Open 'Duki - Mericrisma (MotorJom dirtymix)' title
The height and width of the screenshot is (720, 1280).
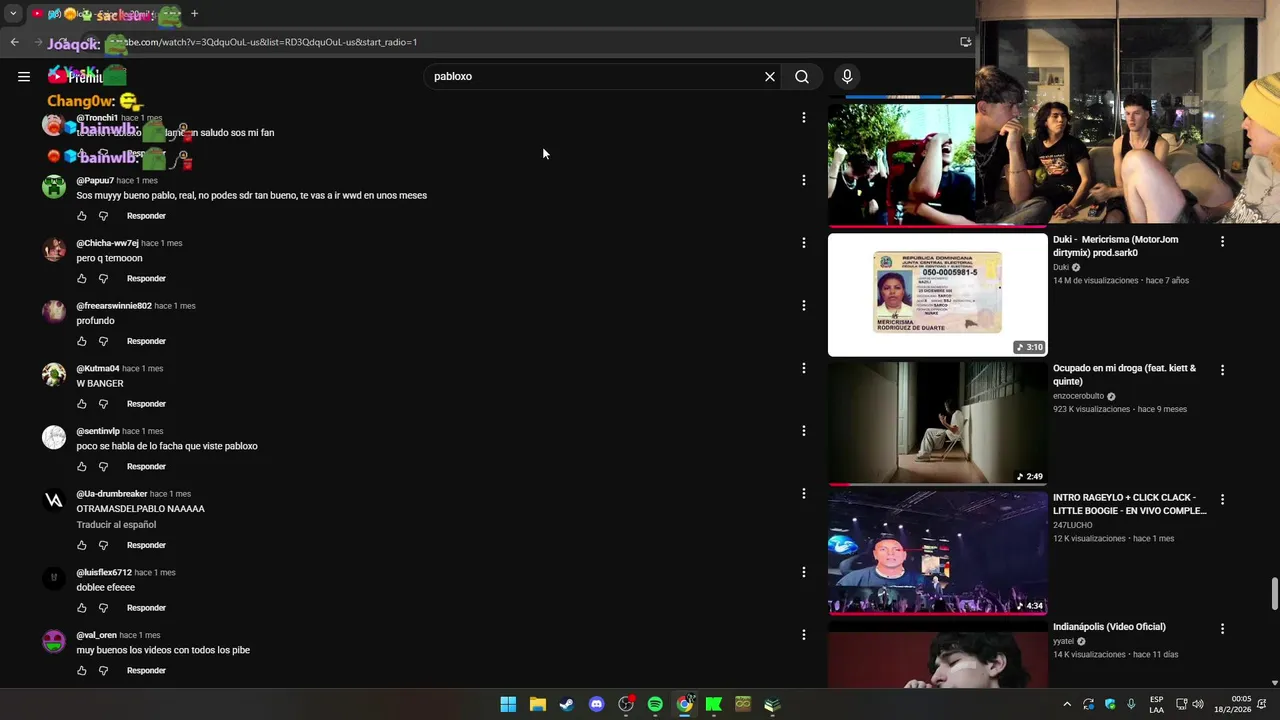pyautogui.click(x=1115, y=246)
